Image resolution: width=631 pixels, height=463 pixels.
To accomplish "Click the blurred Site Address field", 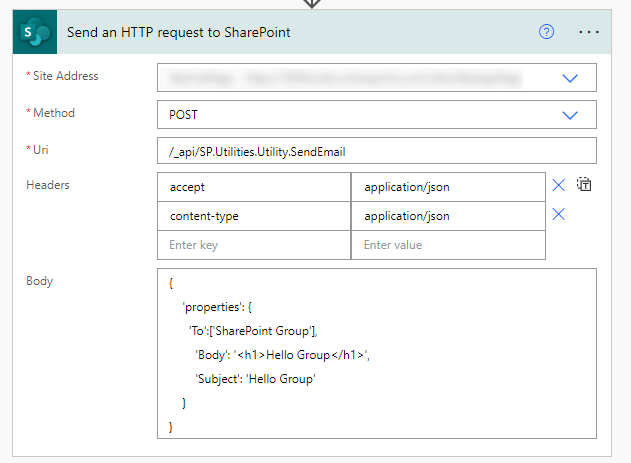I will (x=341, y=78).
